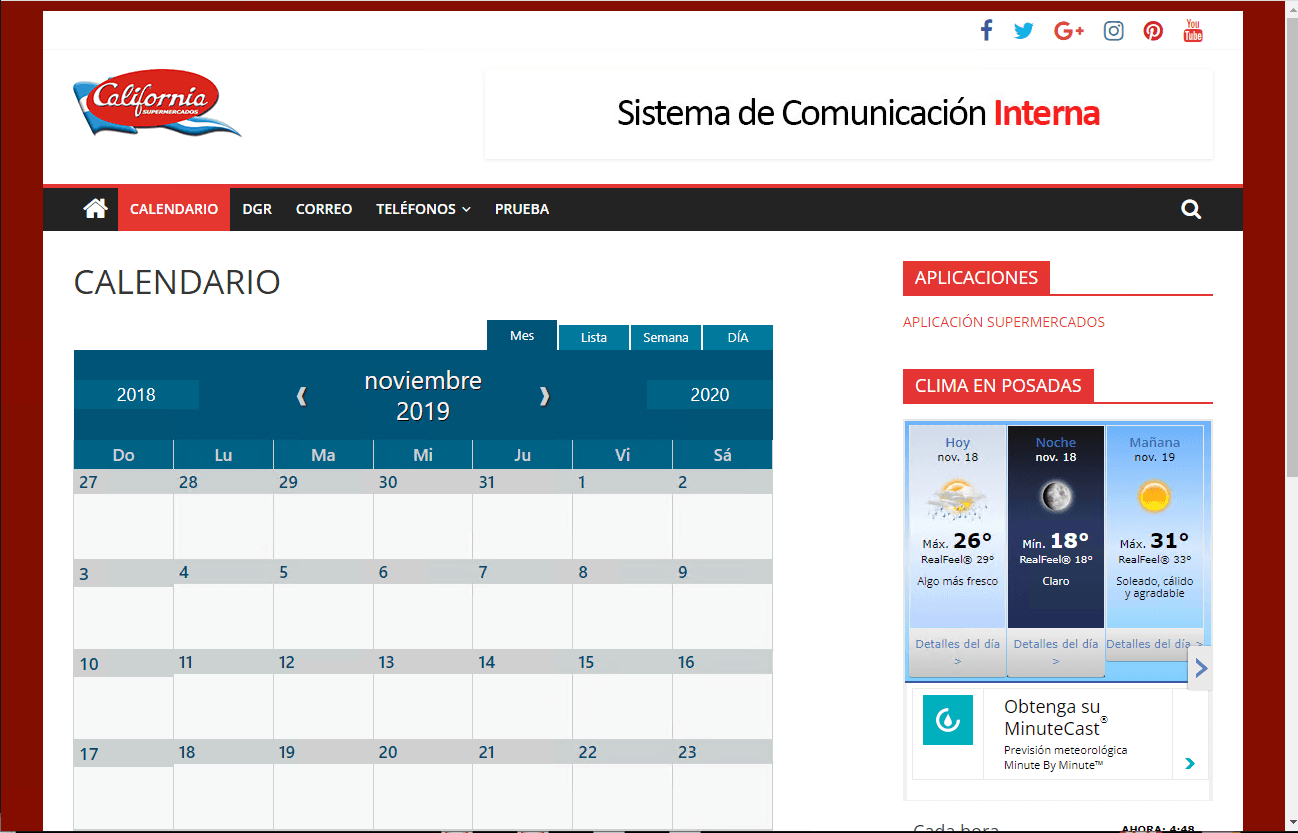Select calendar day 1

(582, 482)
